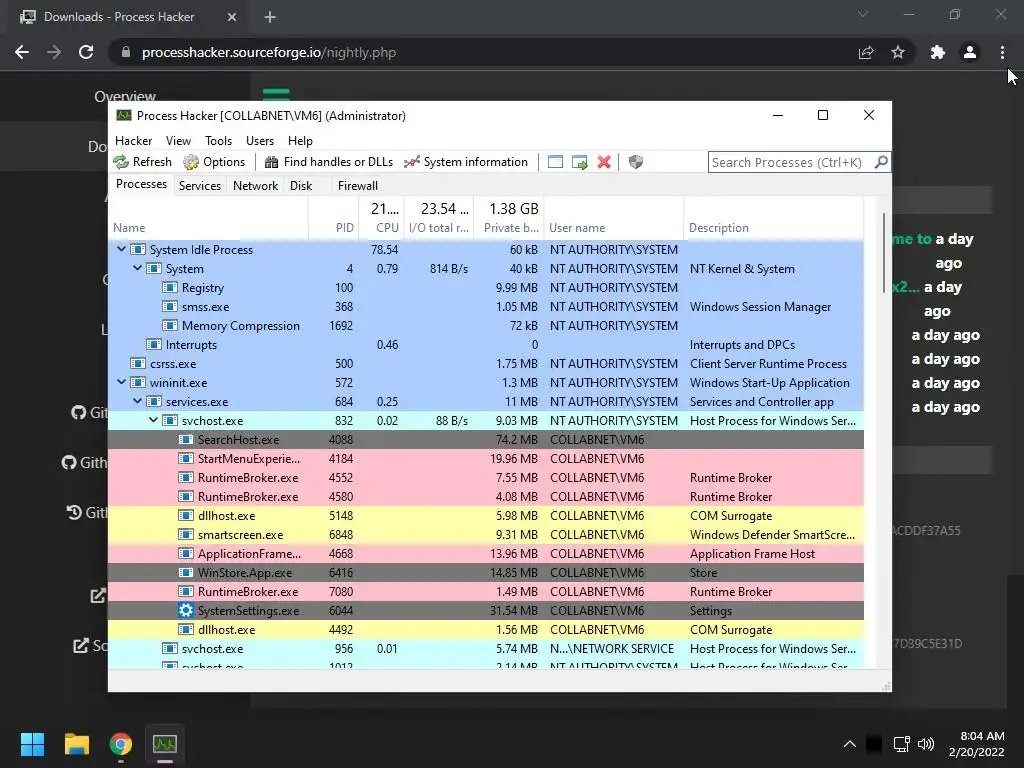Click the WinStore.App.exe process icon

click(186, 573)
